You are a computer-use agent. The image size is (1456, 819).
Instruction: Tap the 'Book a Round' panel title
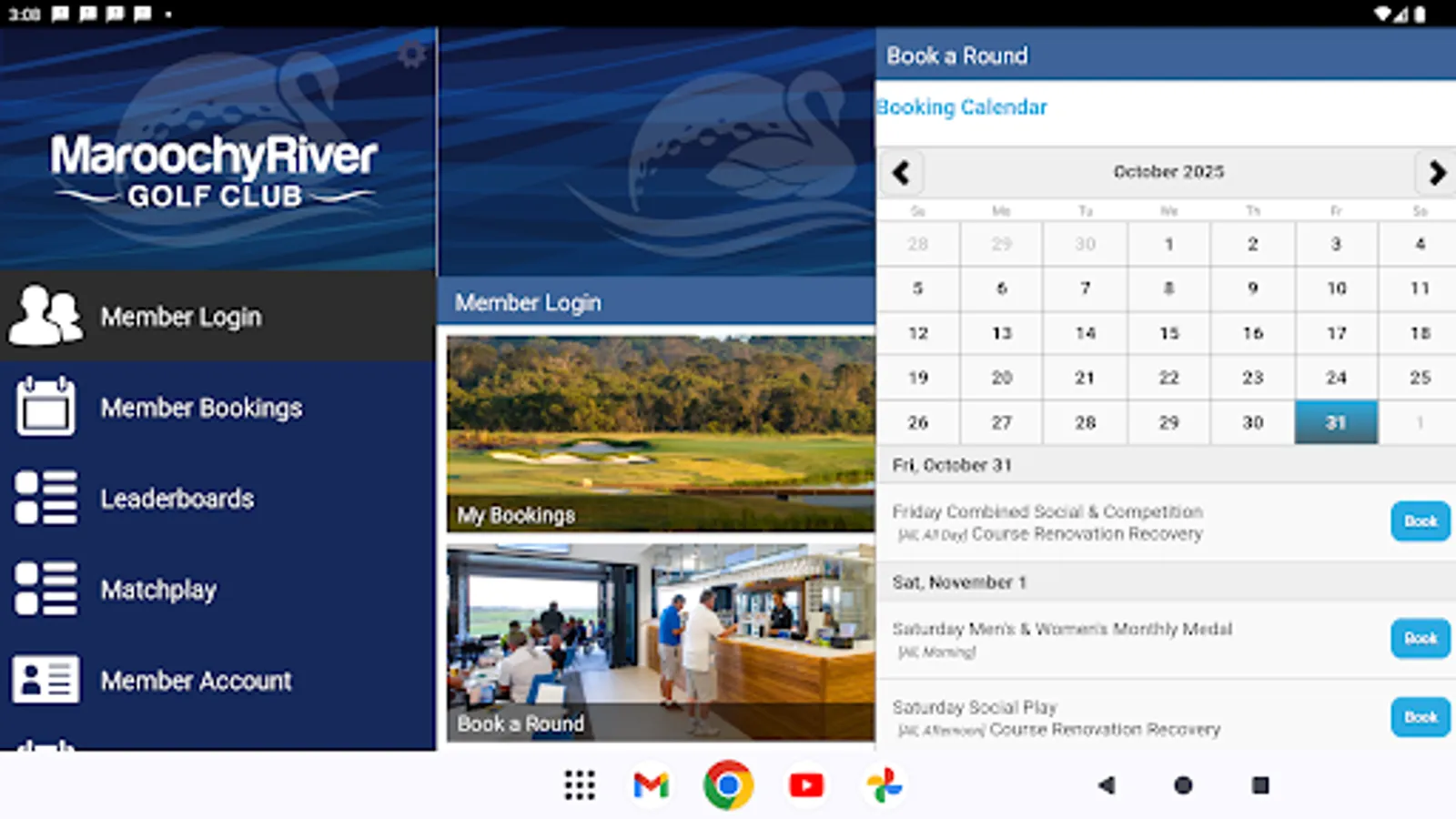957,56
